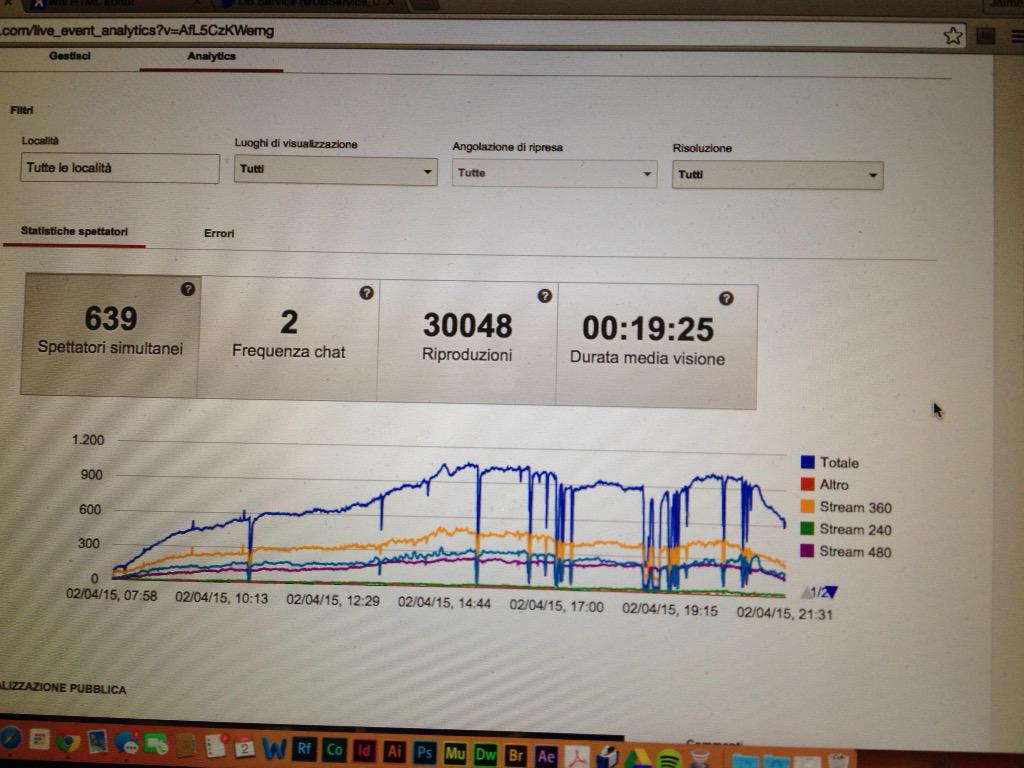Open Calendar from the dock
Viewport: 1024px width, 768px height.
pos(244,747)
